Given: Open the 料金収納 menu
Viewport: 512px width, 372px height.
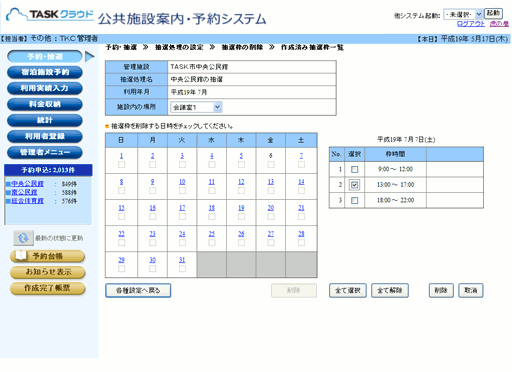Looking at the screenshot, I should click(x=45, y=104).
